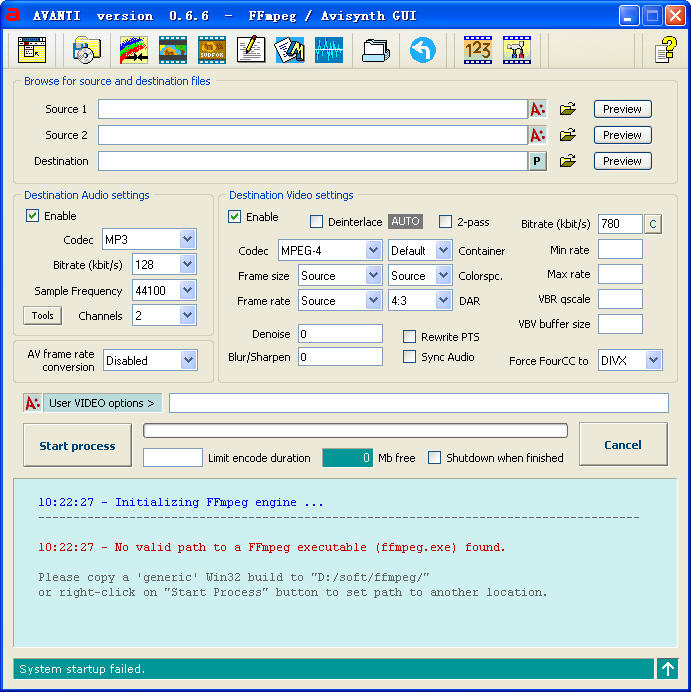Click the VBV buffer size field

620,324
